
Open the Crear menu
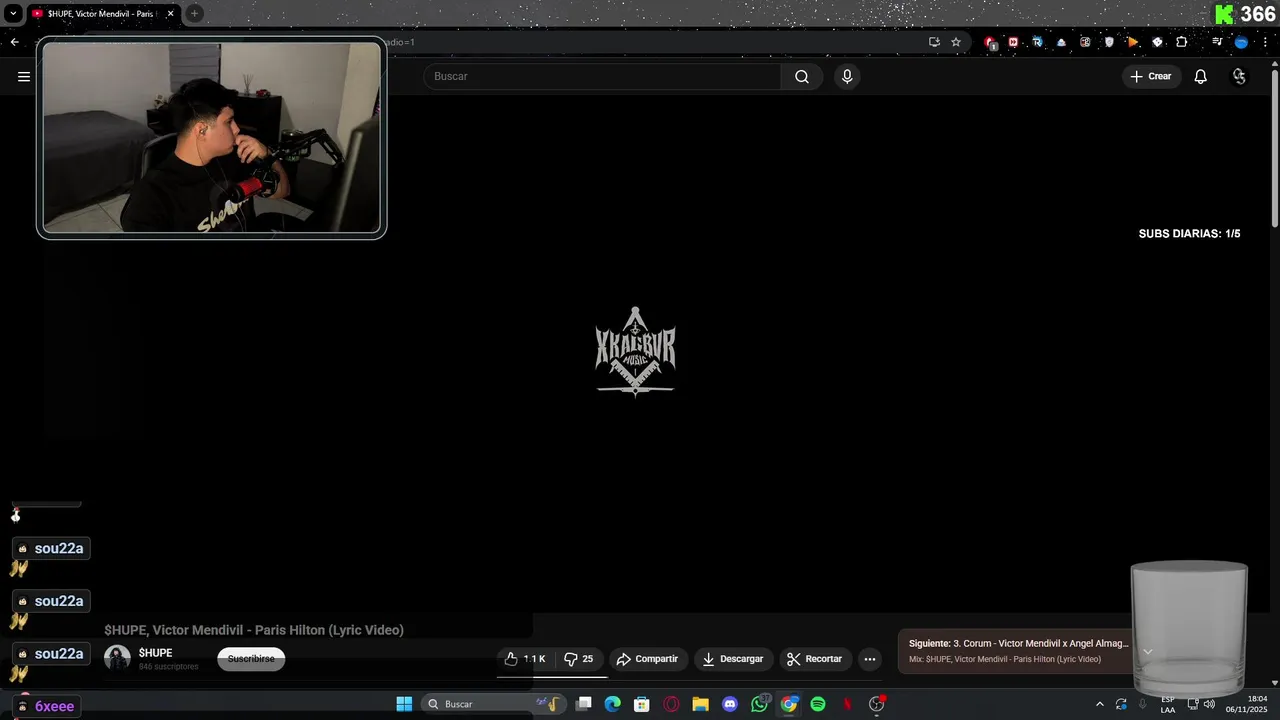1151,76
